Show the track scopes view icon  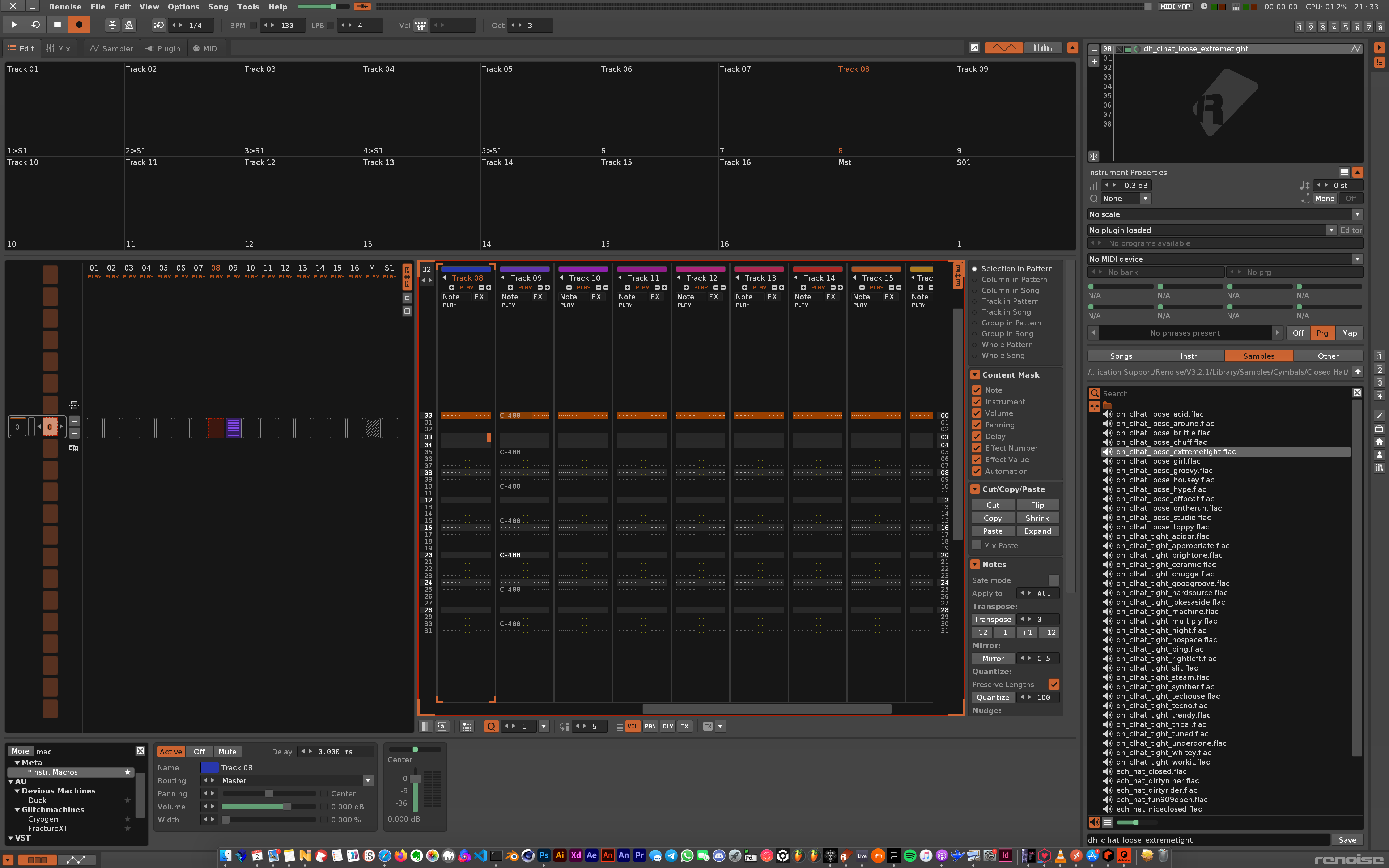[1004, 48]
